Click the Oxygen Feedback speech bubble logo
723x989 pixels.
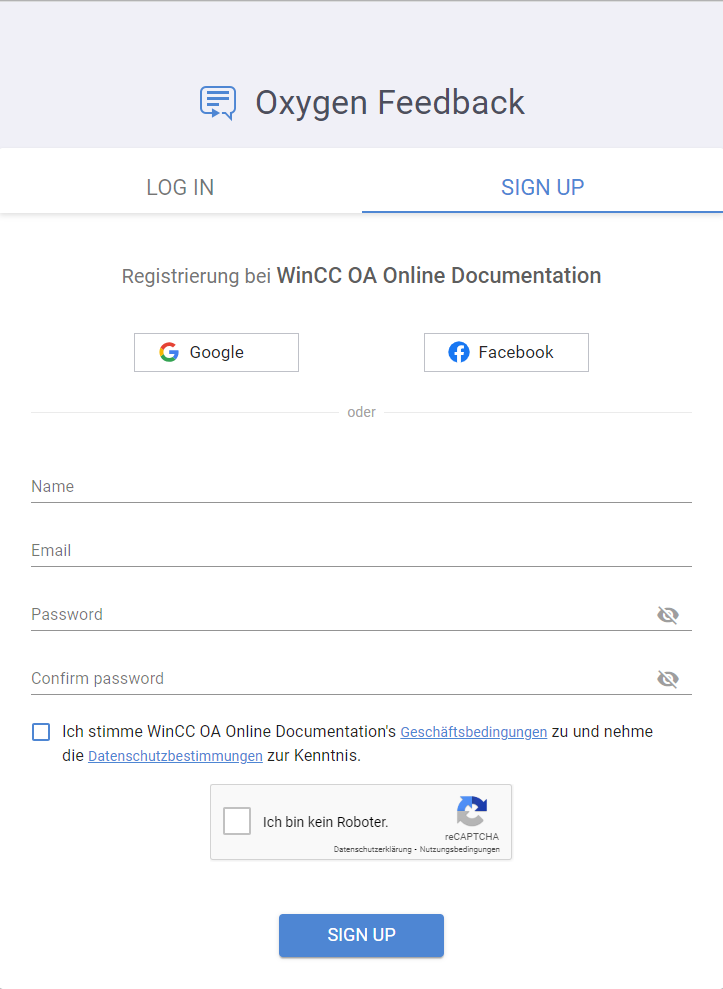point(218,103)
